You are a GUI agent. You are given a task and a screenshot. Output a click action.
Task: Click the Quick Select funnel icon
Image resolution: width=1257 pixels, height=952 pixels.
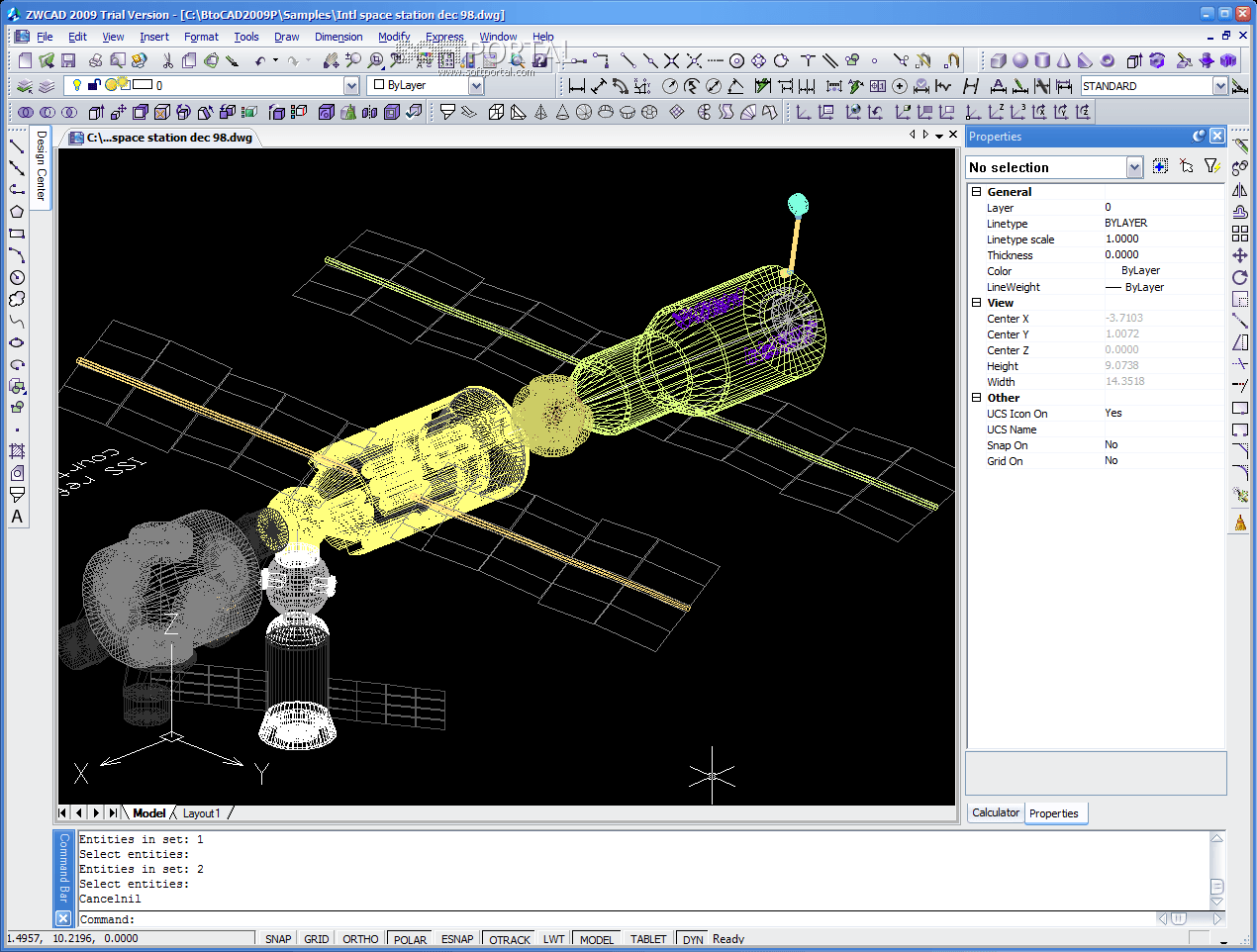[1212, 166]
